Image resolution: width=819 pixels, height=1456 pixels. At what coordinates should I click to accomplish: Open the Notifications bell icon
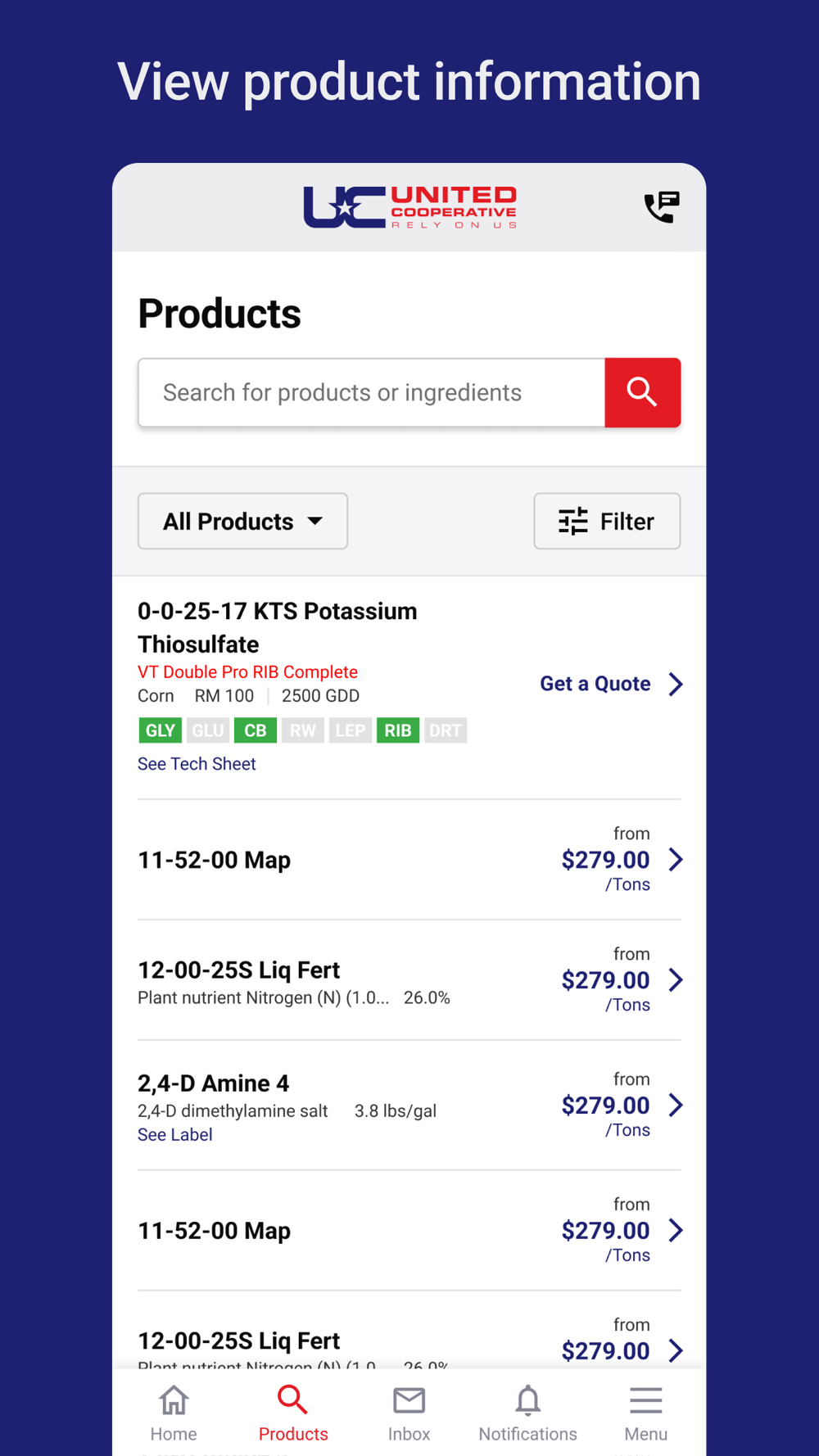pyautogui.click(x=528, y=1400)
